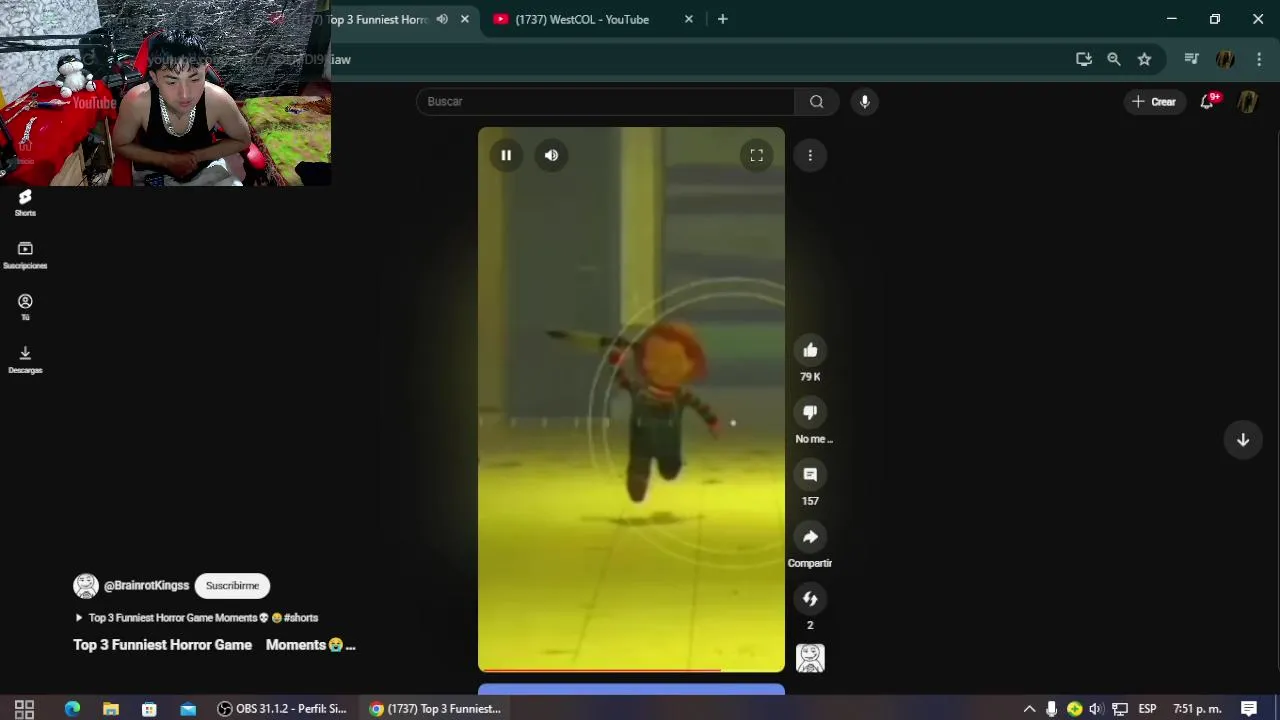Viewport: 1280px width, 720px height.
Task: Select the Top 3 Funniest Horror tab
Action: 380,19
